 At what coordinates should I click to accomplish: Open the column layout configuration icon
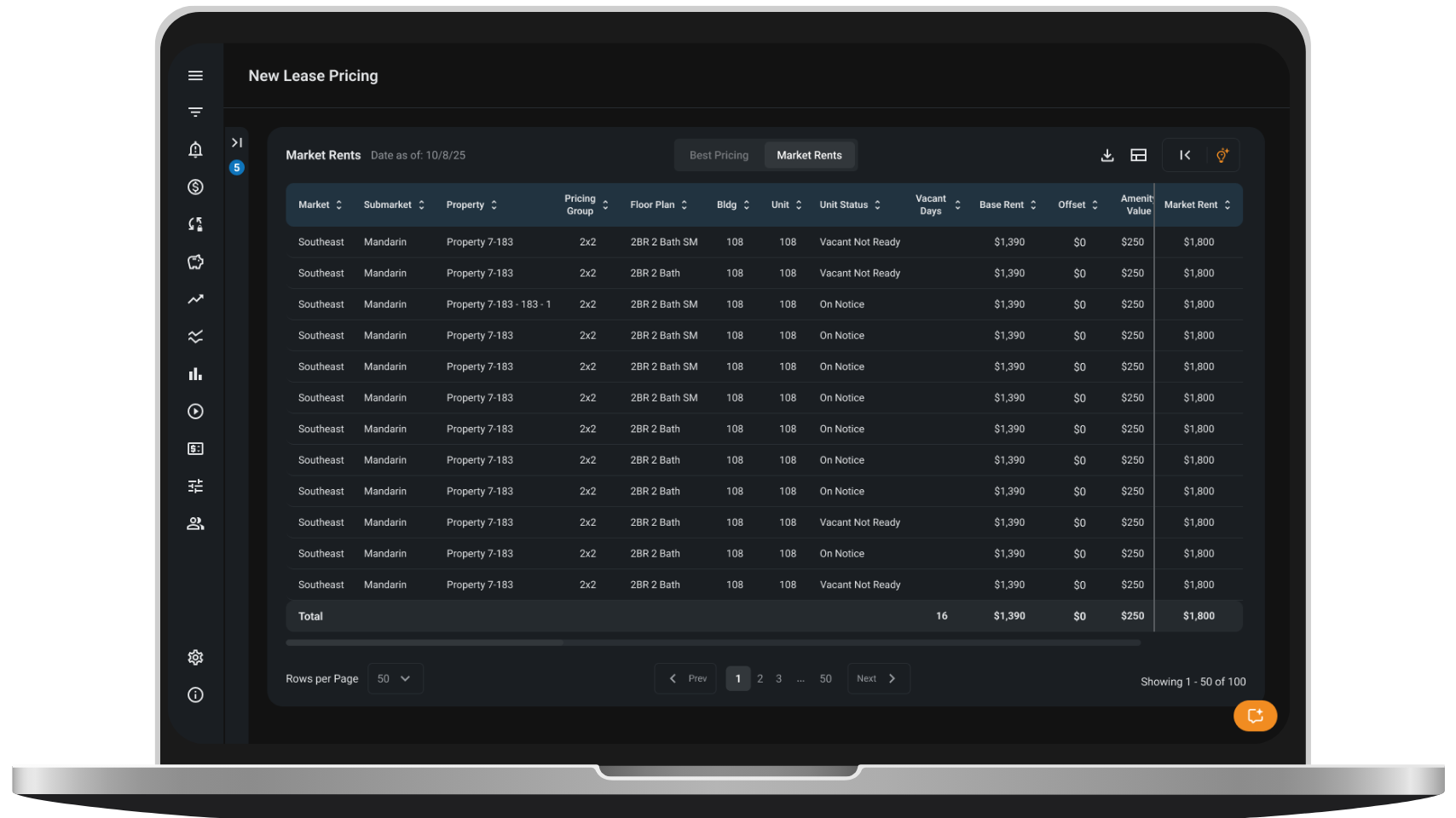tap(1138, 155)
